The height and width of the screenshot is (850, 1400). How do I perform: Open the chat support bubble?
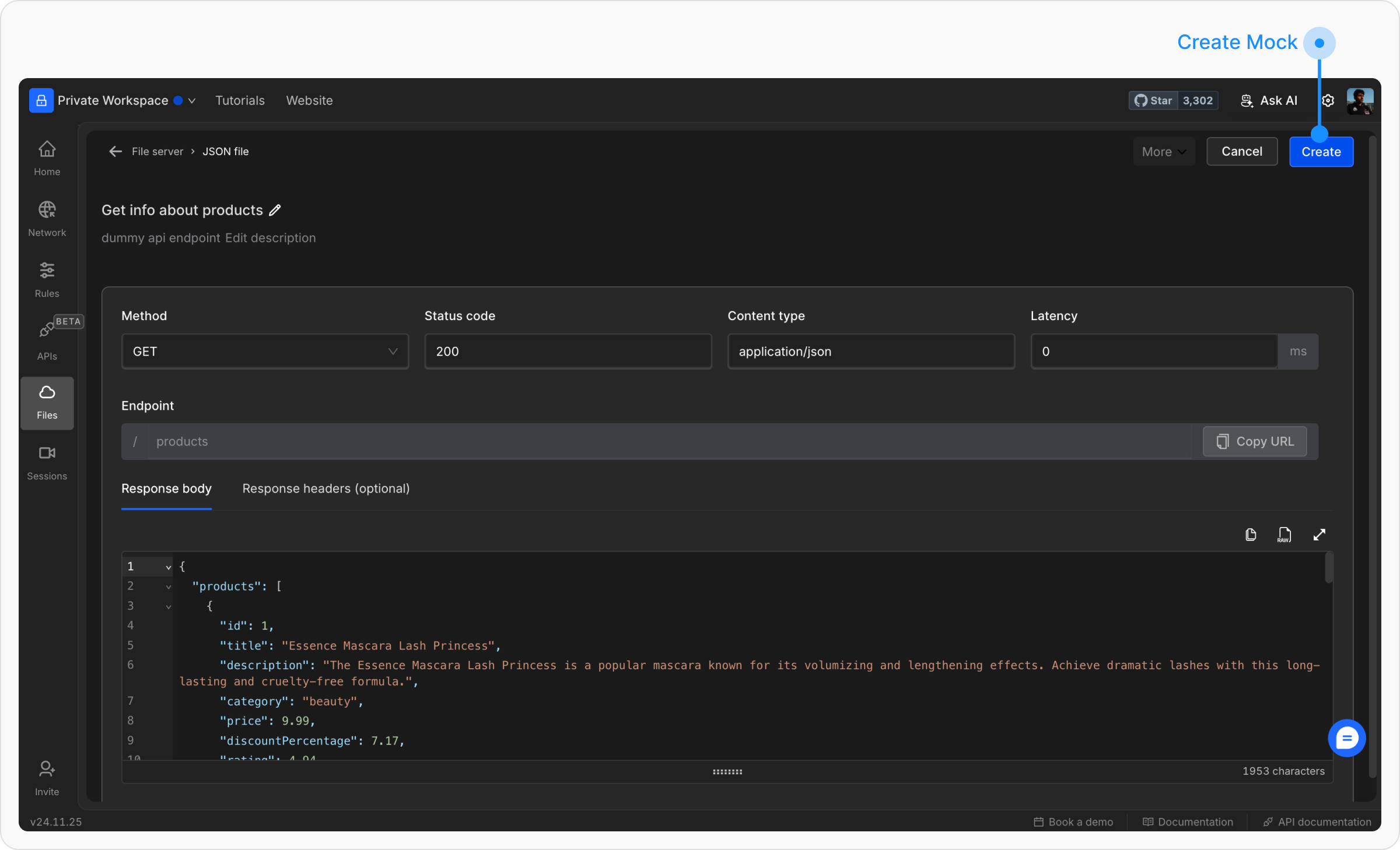pyautogui.click(x=1346, y=738)
